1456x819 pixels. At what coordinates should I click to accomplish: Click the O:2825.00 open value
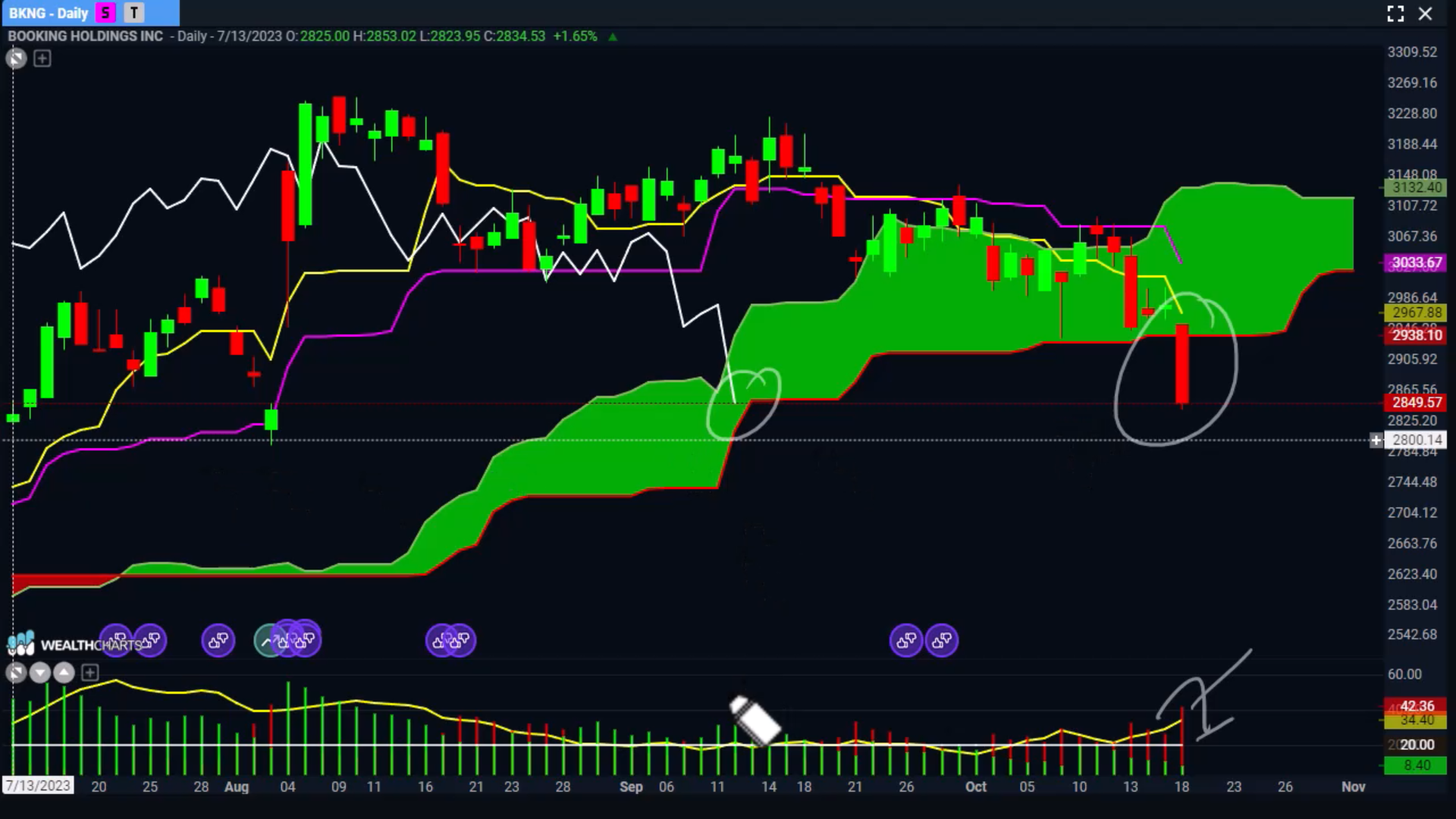317,36
